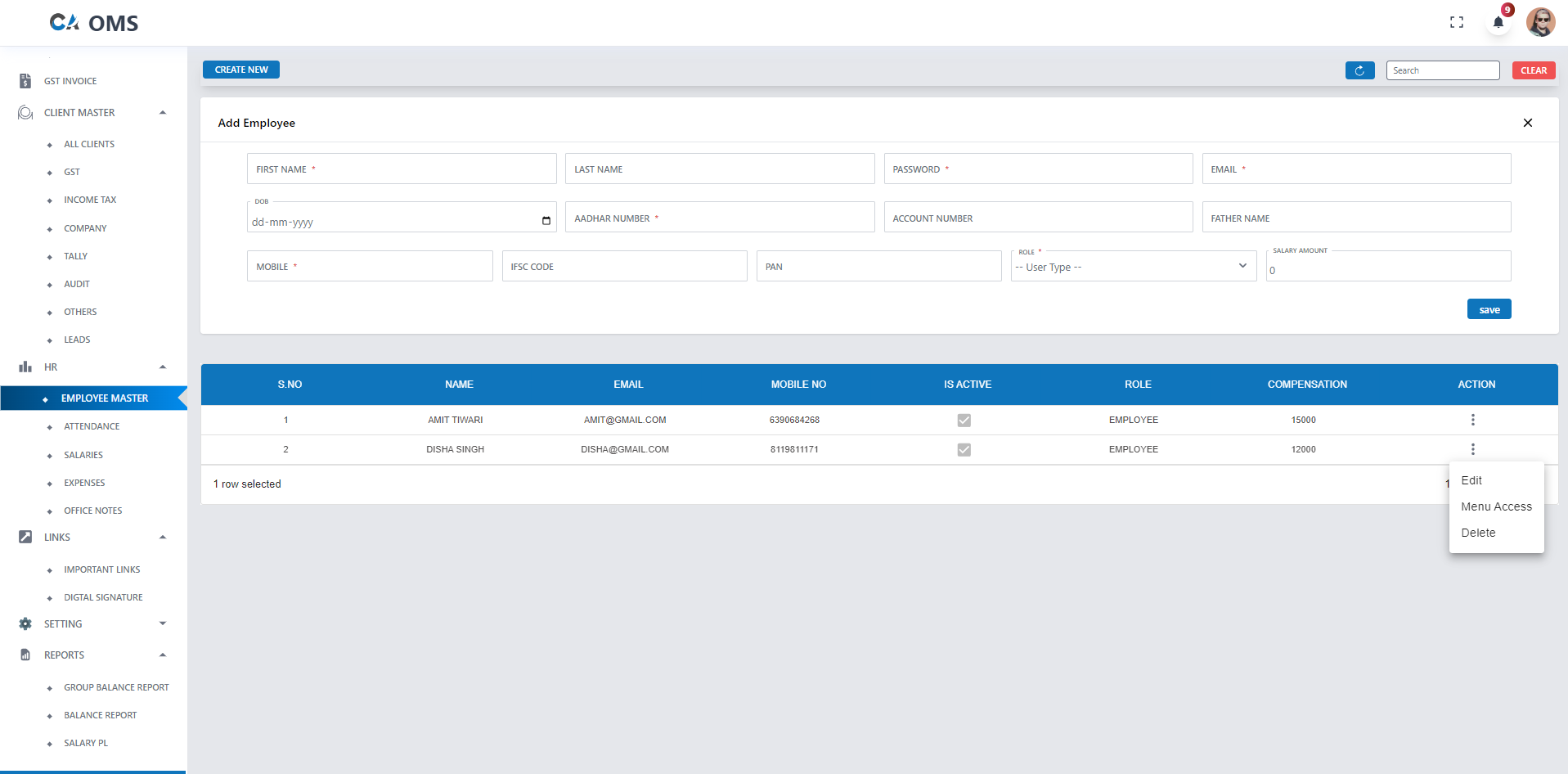Collapse the CLIENT MASTER section
Image resolution: width=1568 pixels, height=774 pixels.
pyautogui.click(x=163, y=112)
